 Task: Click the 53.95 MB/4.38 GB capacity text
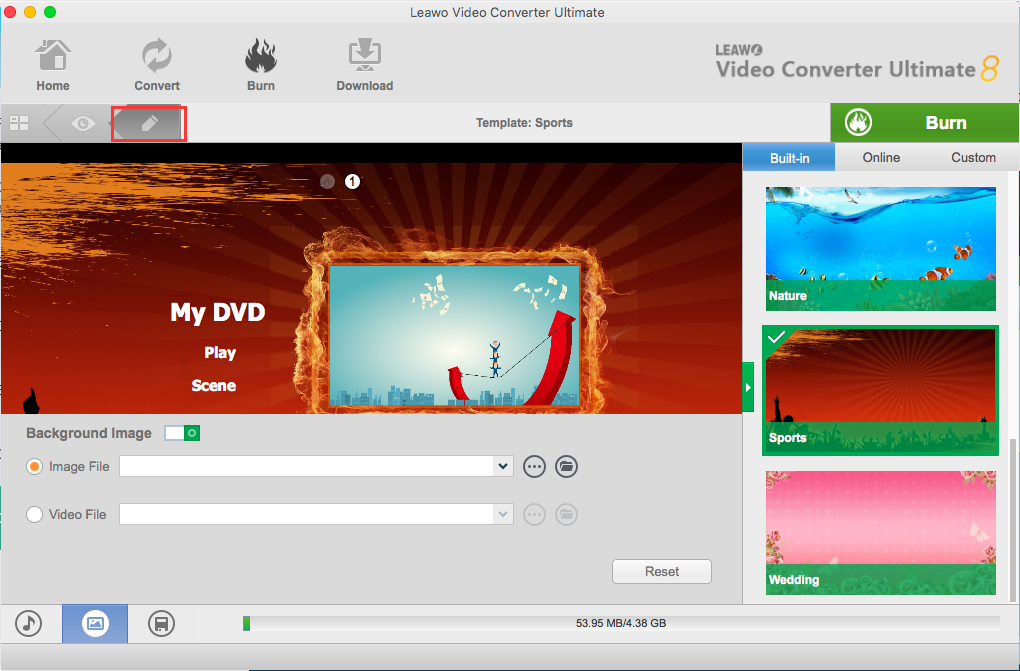(621, 623)
